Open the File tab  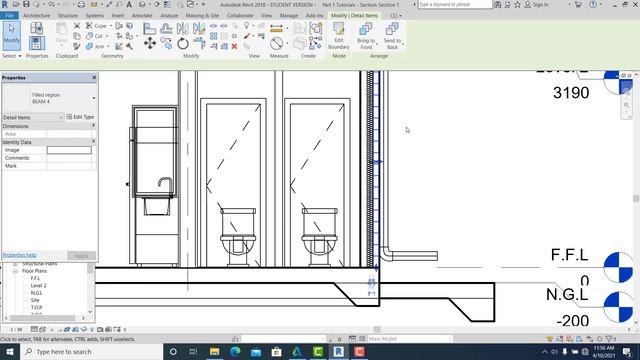tap(9, 16)
